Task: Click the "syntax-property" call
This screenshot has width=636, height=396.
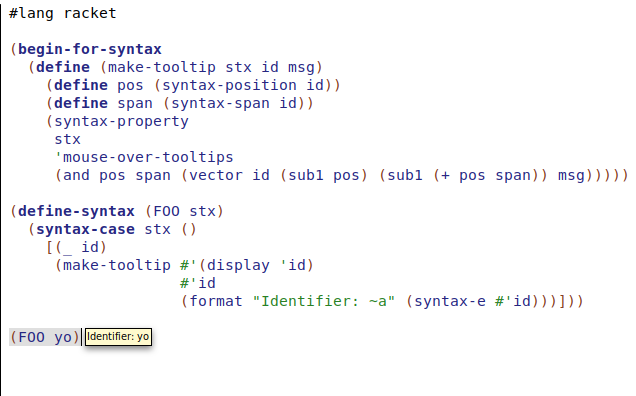Action: point(121,121)
